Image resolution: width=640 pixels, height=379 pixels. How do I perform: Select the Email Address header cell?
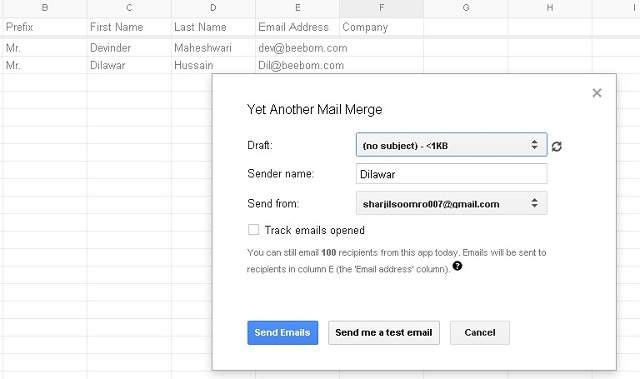[x=297, y=27]
